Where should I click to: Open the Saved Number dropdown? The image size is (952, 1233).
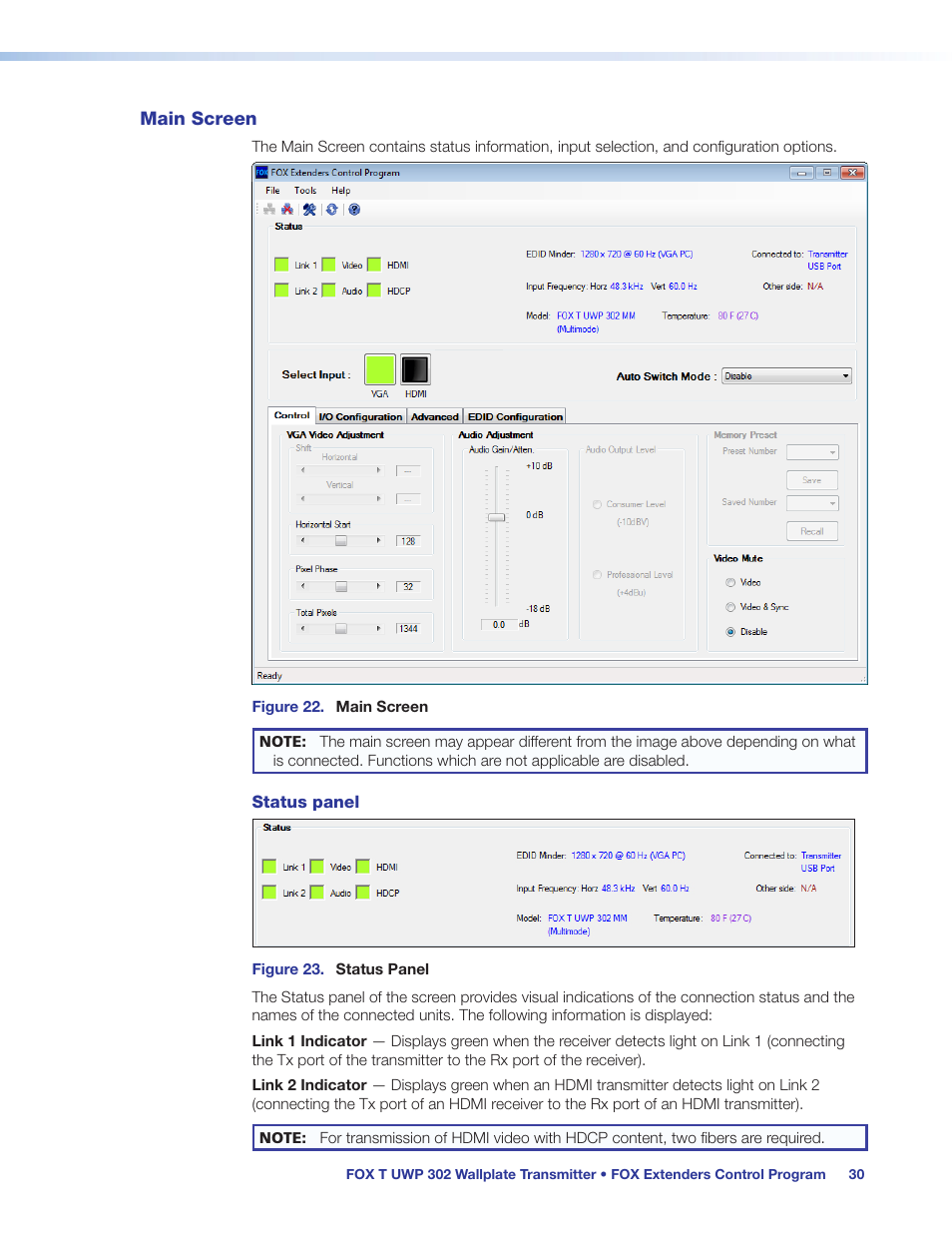coord(812,503)
